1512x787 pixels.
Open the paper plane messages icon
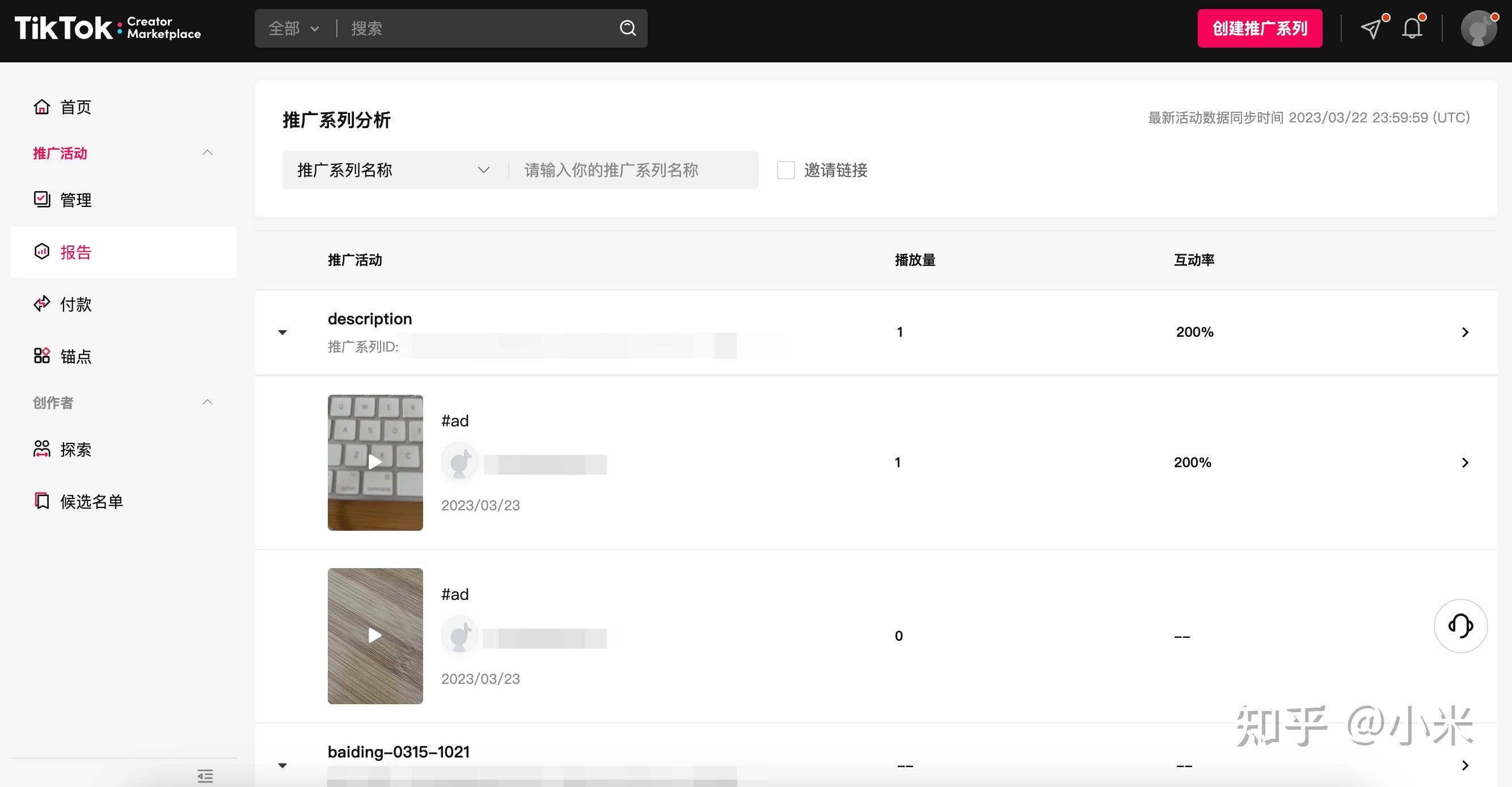pyautogui.click(x=1371, y=28)
